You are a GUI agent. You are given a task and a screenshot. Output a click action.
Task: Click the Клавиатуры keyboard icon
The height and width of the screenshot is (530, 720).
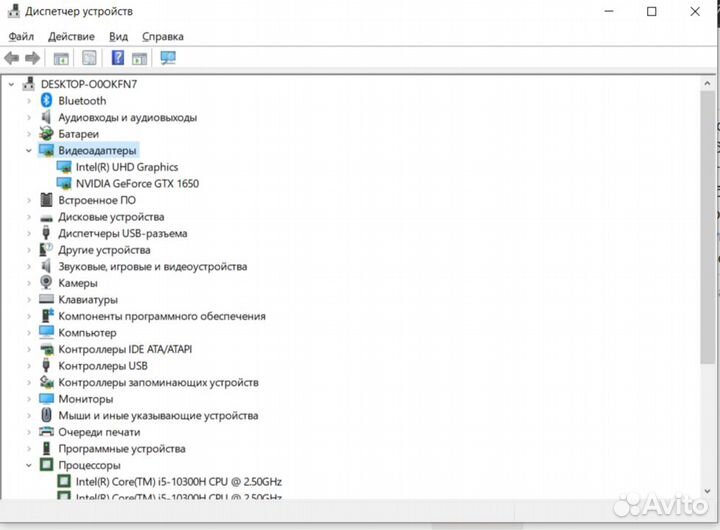tap(47, 300)
